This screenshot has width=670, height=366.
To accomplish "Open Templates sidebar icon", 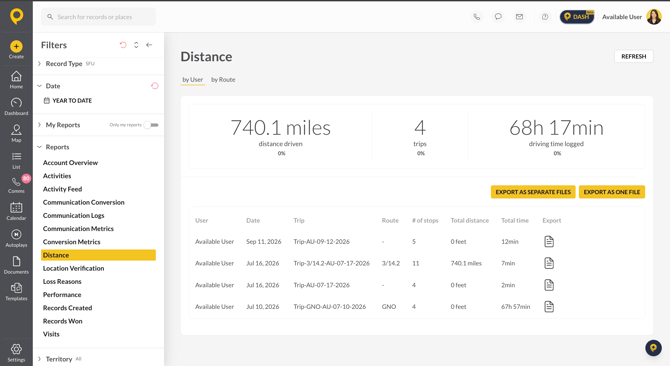I will pyautogui.click(x=16, y=288).
